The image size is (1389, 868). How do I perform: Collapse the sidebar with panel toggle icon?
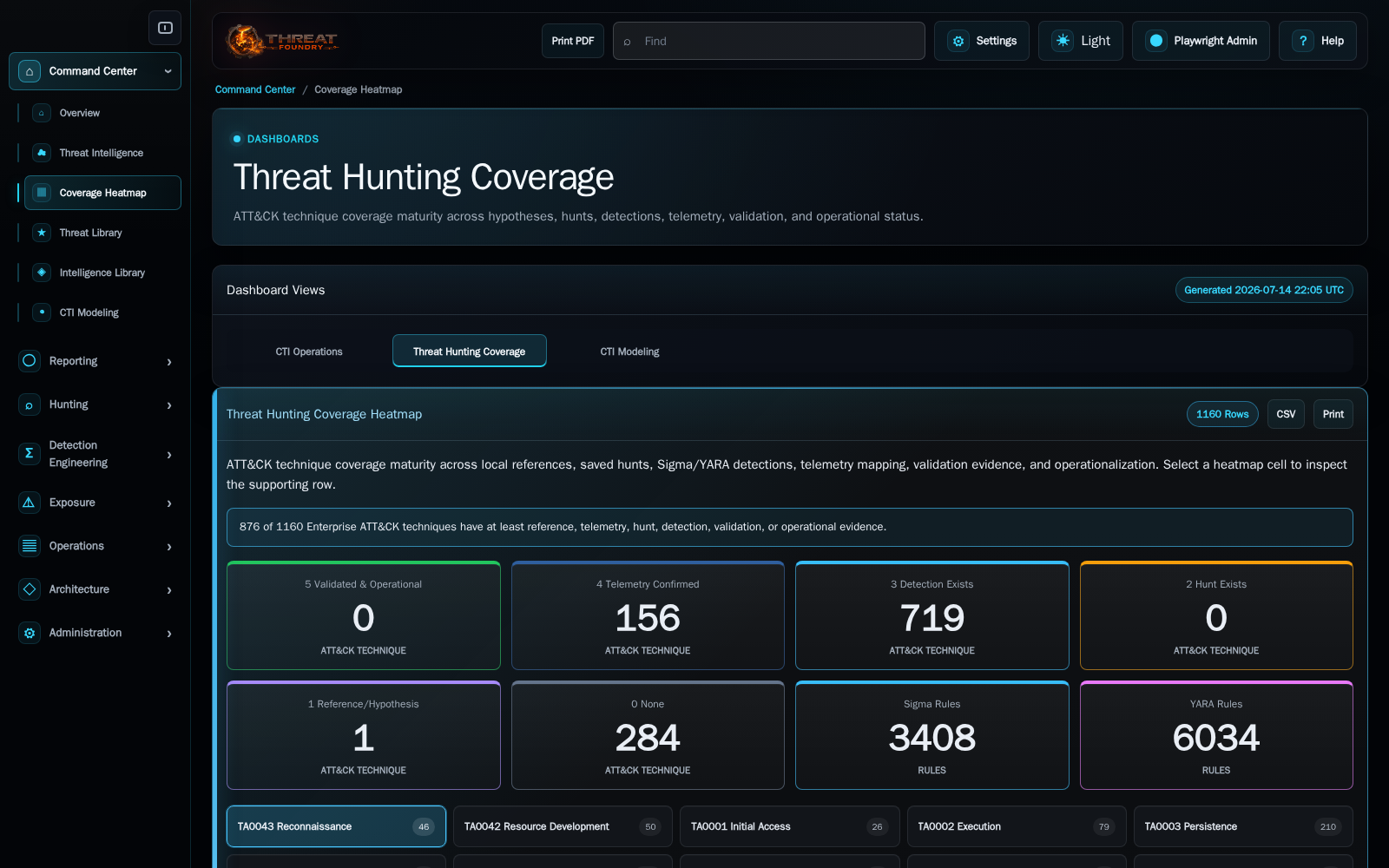click(165, 28)
